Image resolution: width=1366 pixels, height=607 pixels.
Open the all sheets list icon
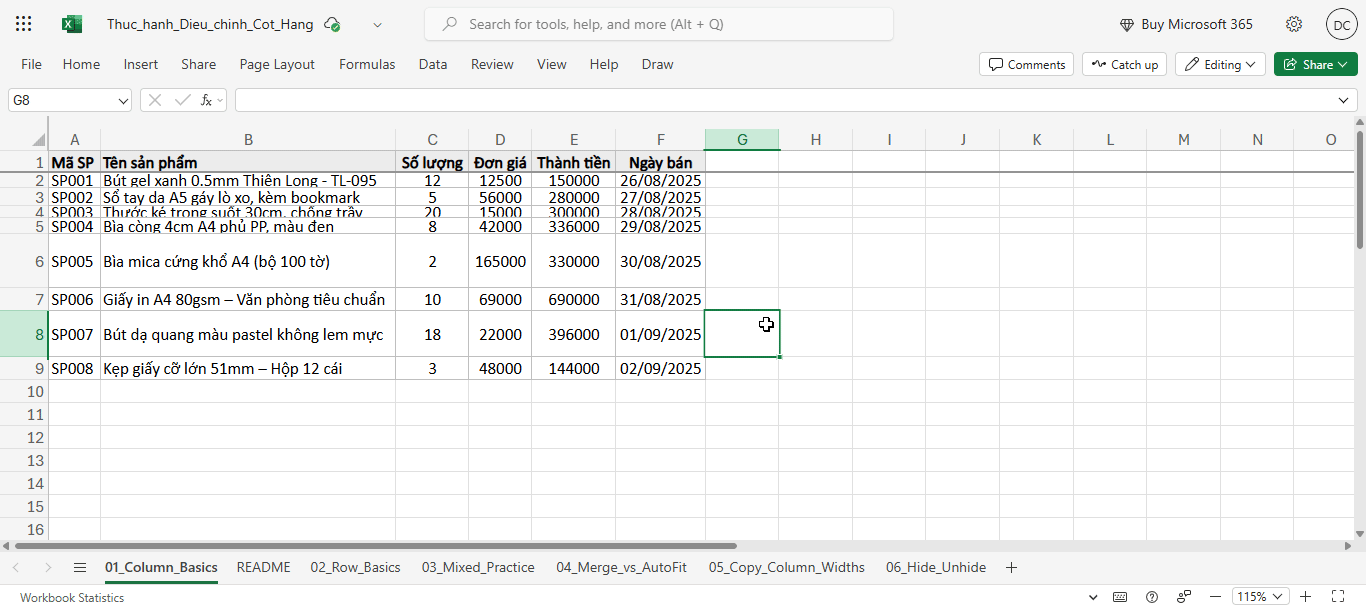click(x=80, y=567)
